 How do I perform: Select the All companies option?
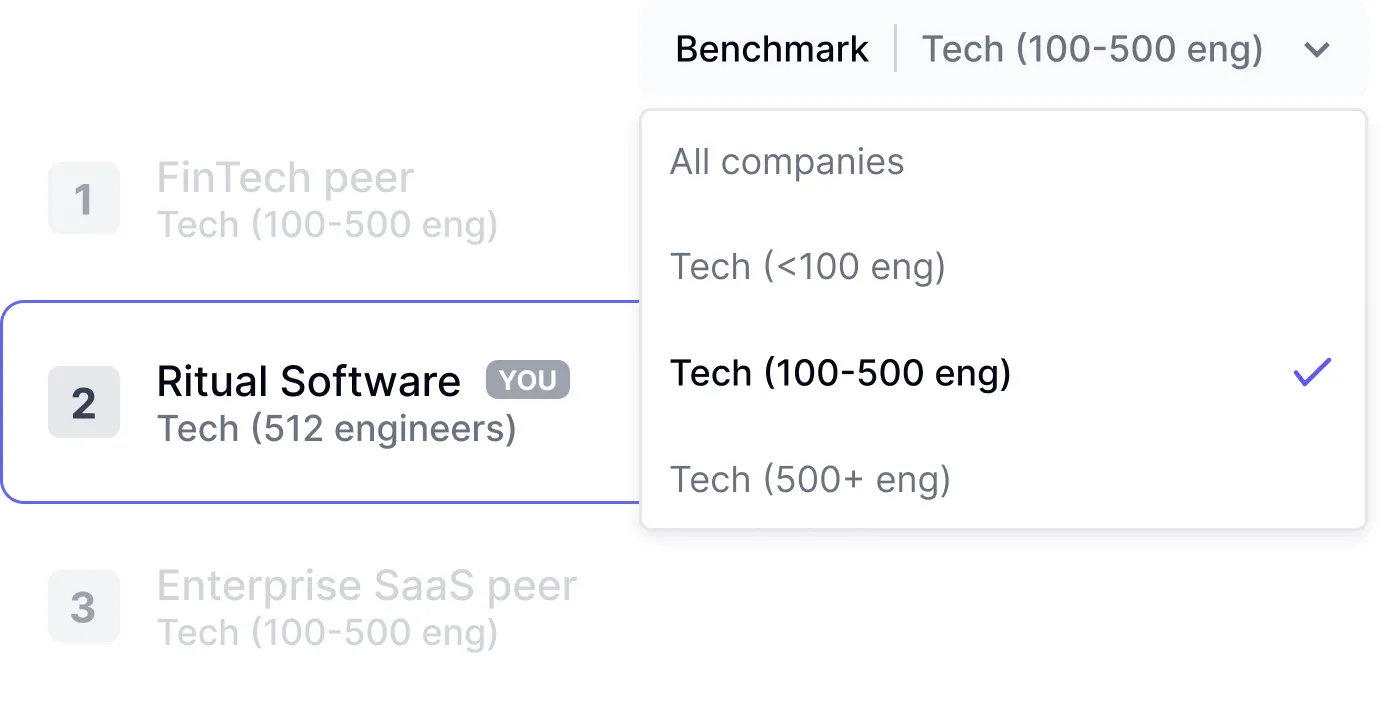tap(787, 162)
